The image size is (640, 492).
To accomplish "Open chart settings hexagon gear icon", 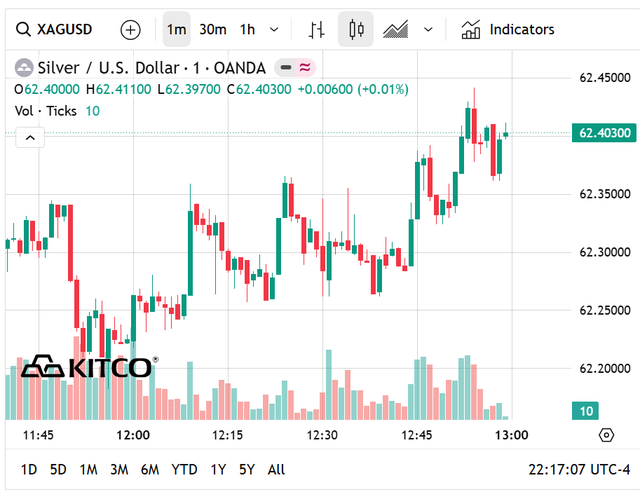I will pyautogui.click(x=606, y=435).
